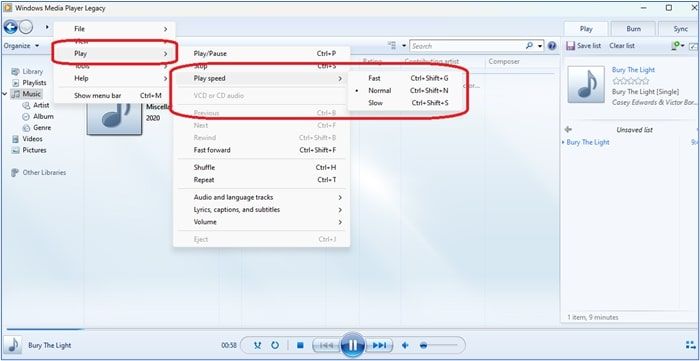Viewport: 700px width, 361px height.
Task: Set play speed to Fast
Action: click(408, 78)
